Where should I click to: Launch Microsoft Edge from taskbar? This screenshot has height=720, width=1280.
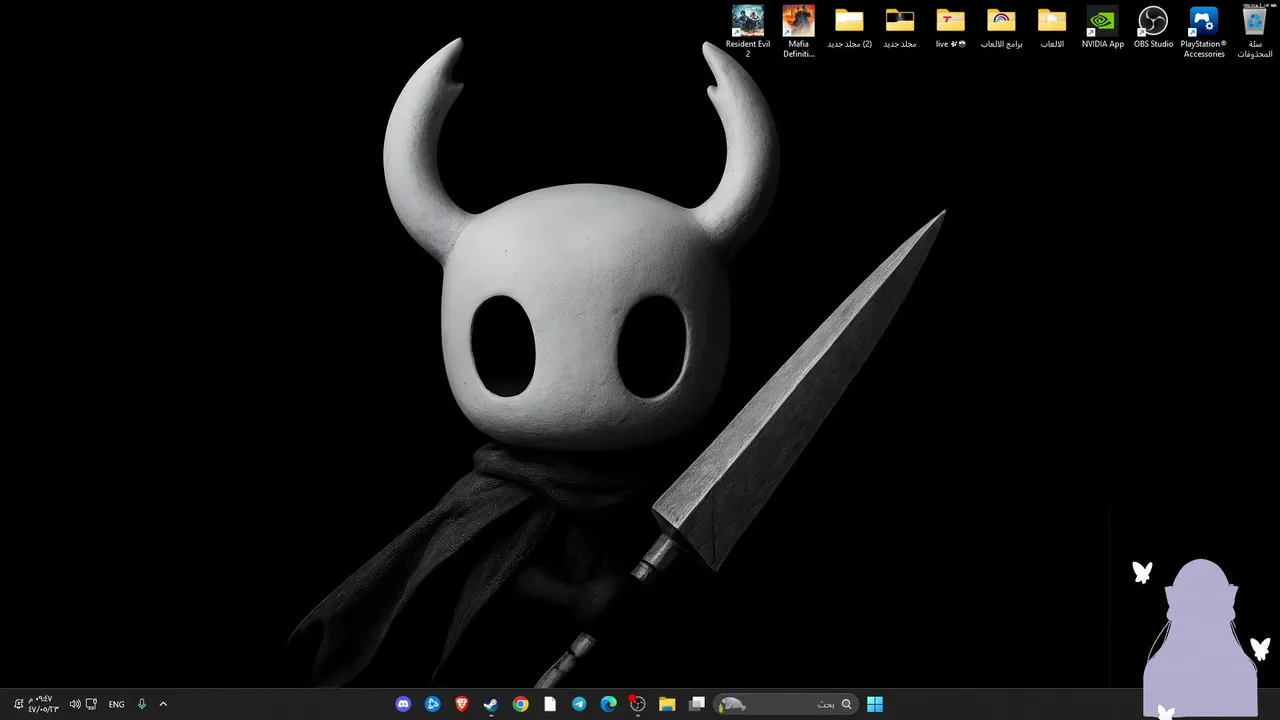coord(608,704)
